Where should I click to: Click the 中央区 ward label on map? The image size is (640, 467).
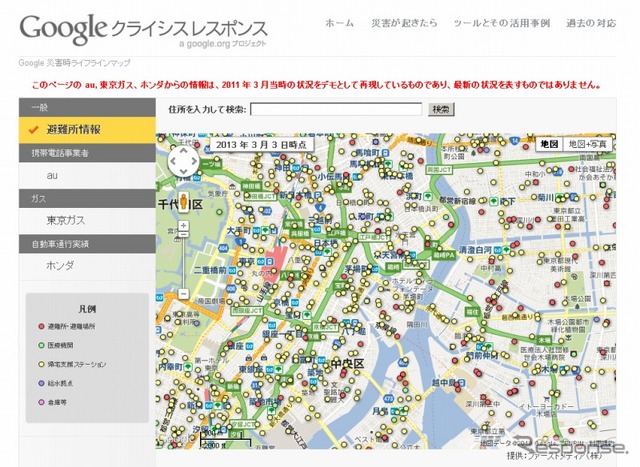pyautogui.click(x=348, y=363)
